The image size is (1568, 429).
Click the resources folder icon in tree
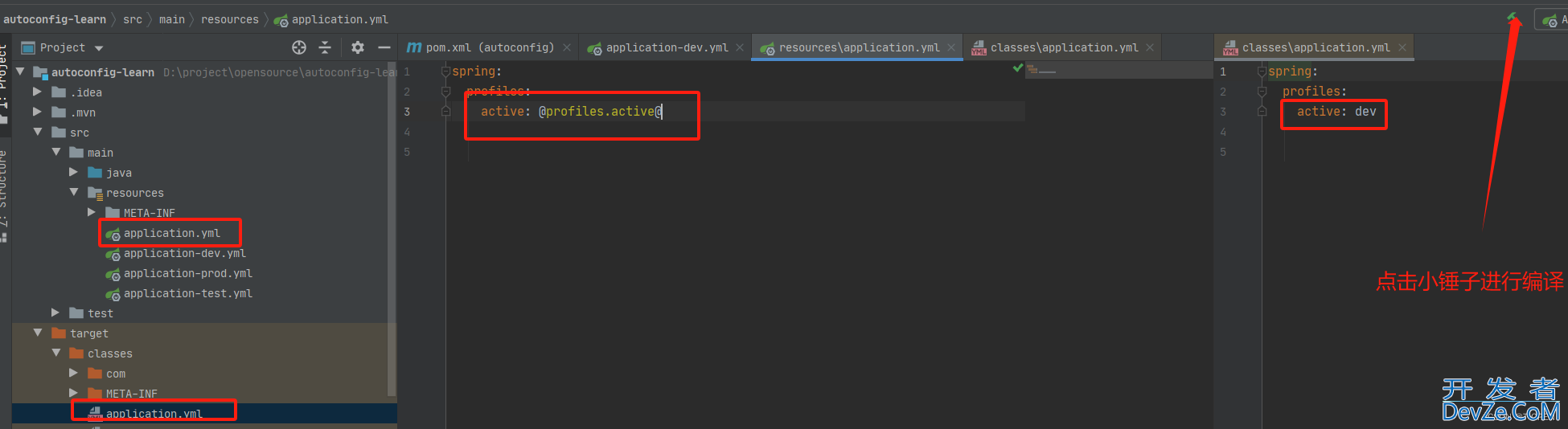[x=95, y=193]
